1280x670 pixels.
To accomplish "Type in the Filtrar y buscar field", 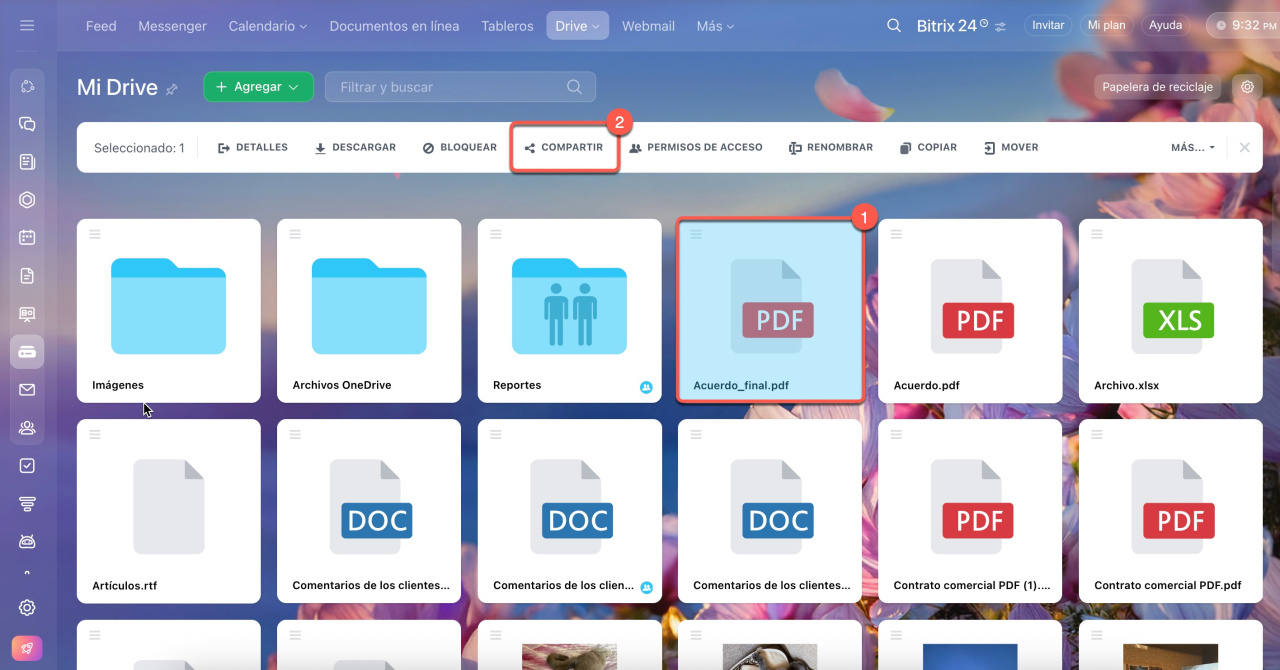I will click(x=450, y=87).
